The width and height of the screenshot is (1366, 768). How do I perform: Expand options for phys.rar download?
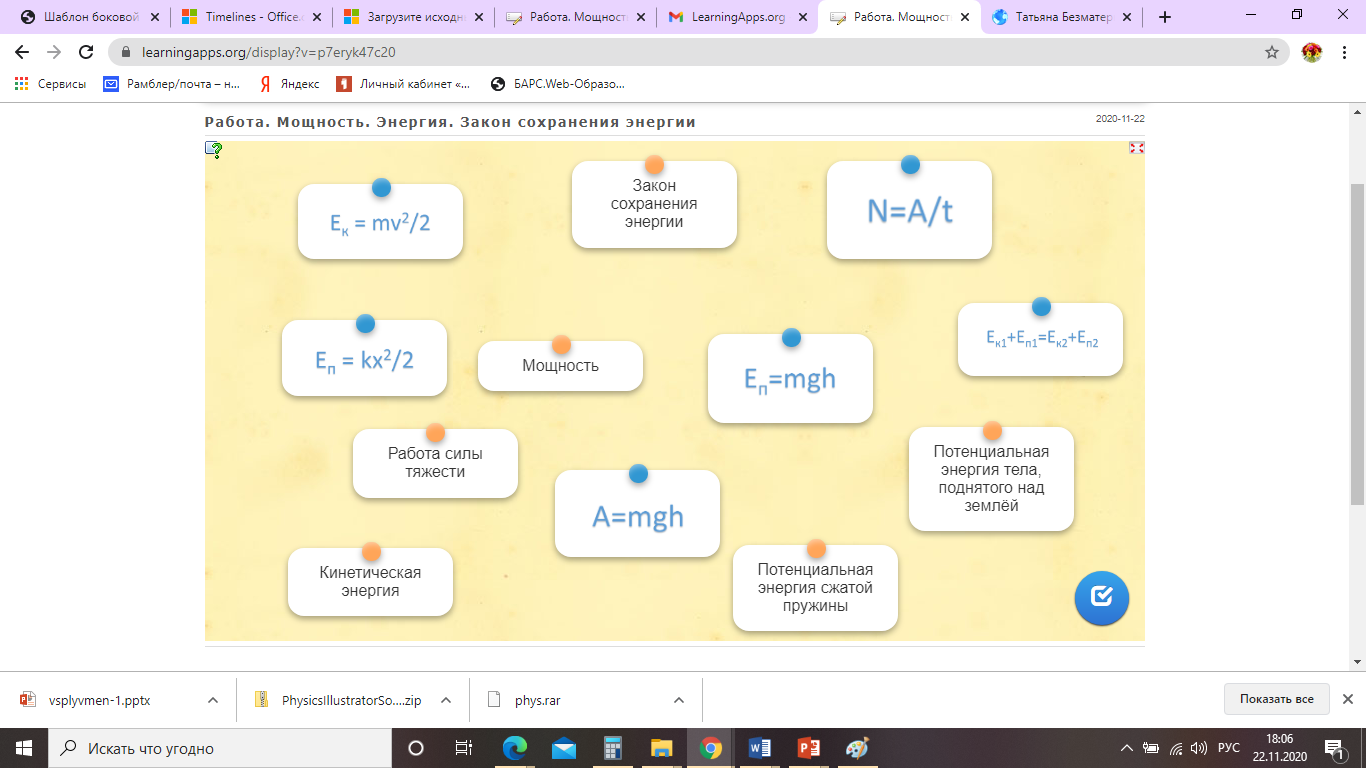(x=679, y=700)
